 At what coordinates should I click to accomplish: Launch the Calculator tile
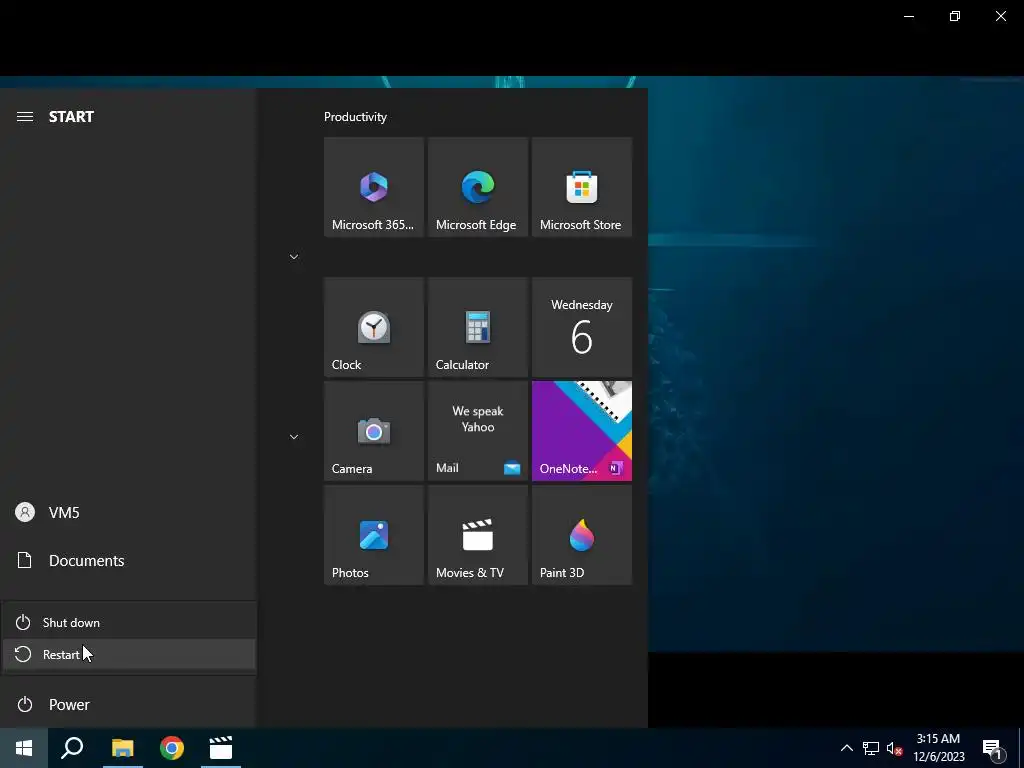[477, 327]
